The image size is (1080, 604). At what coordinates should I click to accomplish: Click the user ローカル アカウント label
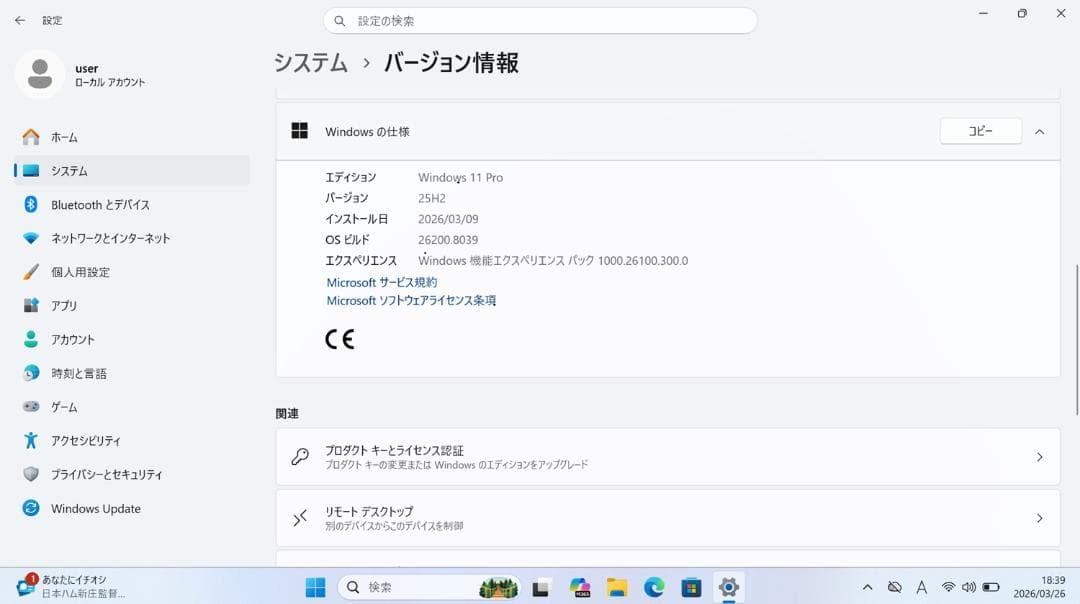110,82
